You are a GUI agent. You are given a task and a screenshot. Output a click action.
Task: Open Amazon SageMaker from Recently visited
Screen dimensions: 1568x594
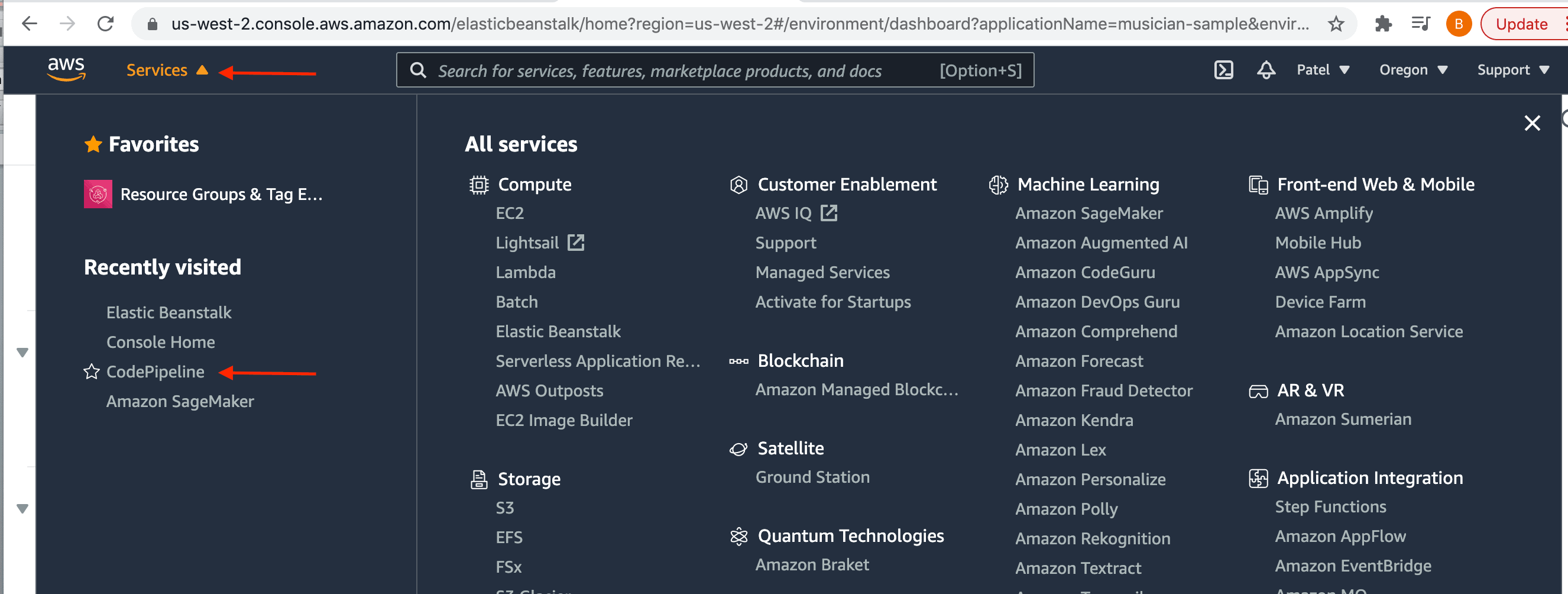tap(180, 402)
